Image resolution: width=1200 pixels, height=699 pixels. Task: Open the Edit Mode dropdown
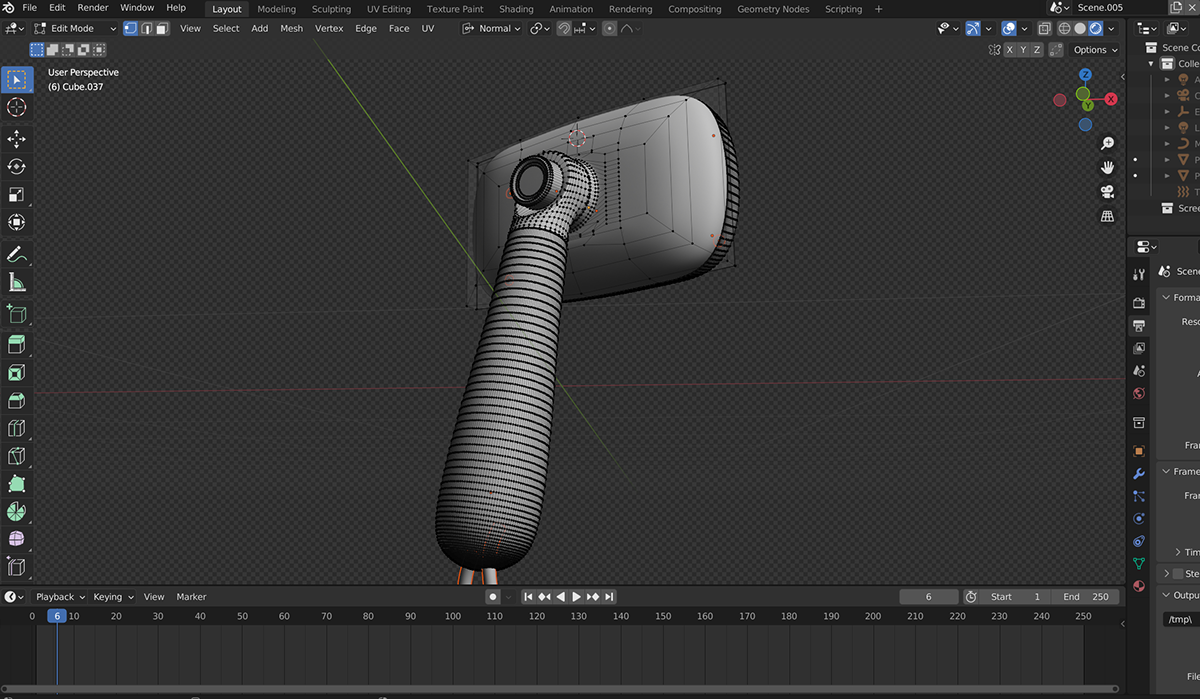[76, 28]
